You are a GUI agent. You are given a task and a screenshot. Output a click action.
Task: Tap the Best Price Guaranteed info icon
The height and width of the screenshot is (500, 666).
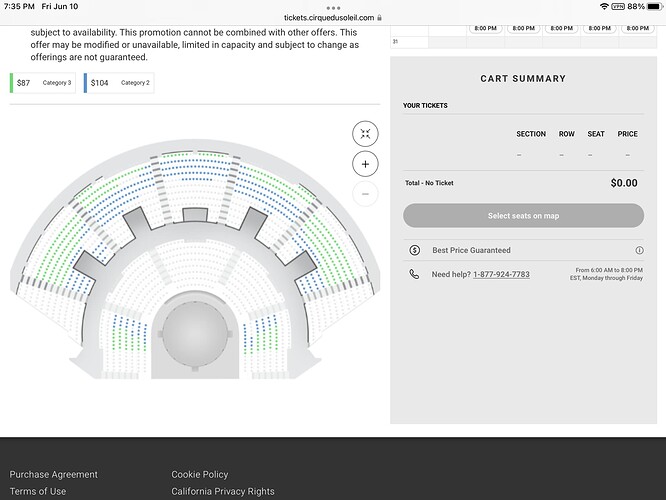point(639,250)
